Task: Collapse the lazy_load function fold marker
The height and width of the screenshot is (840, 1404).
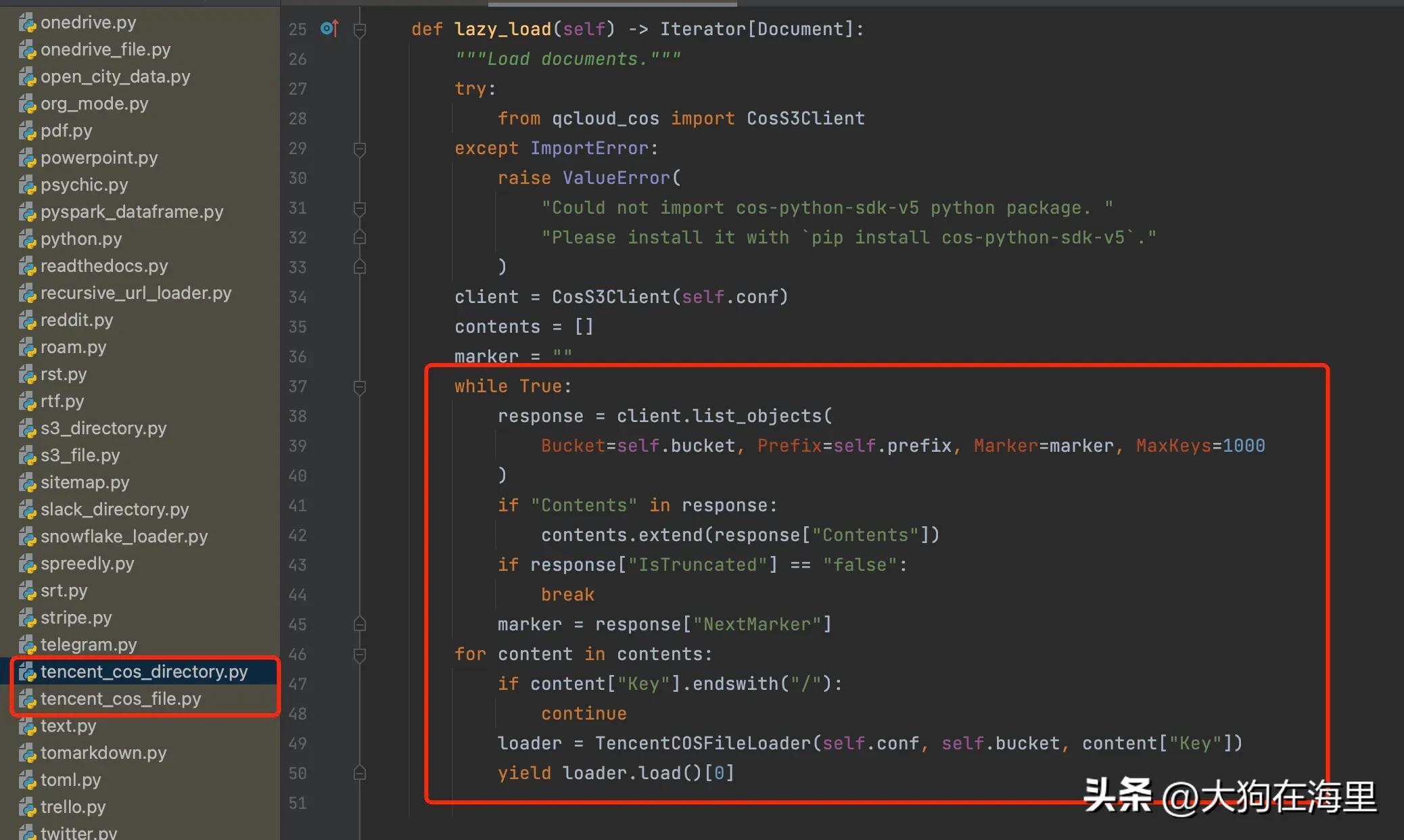Action: (x=360, y=29)
